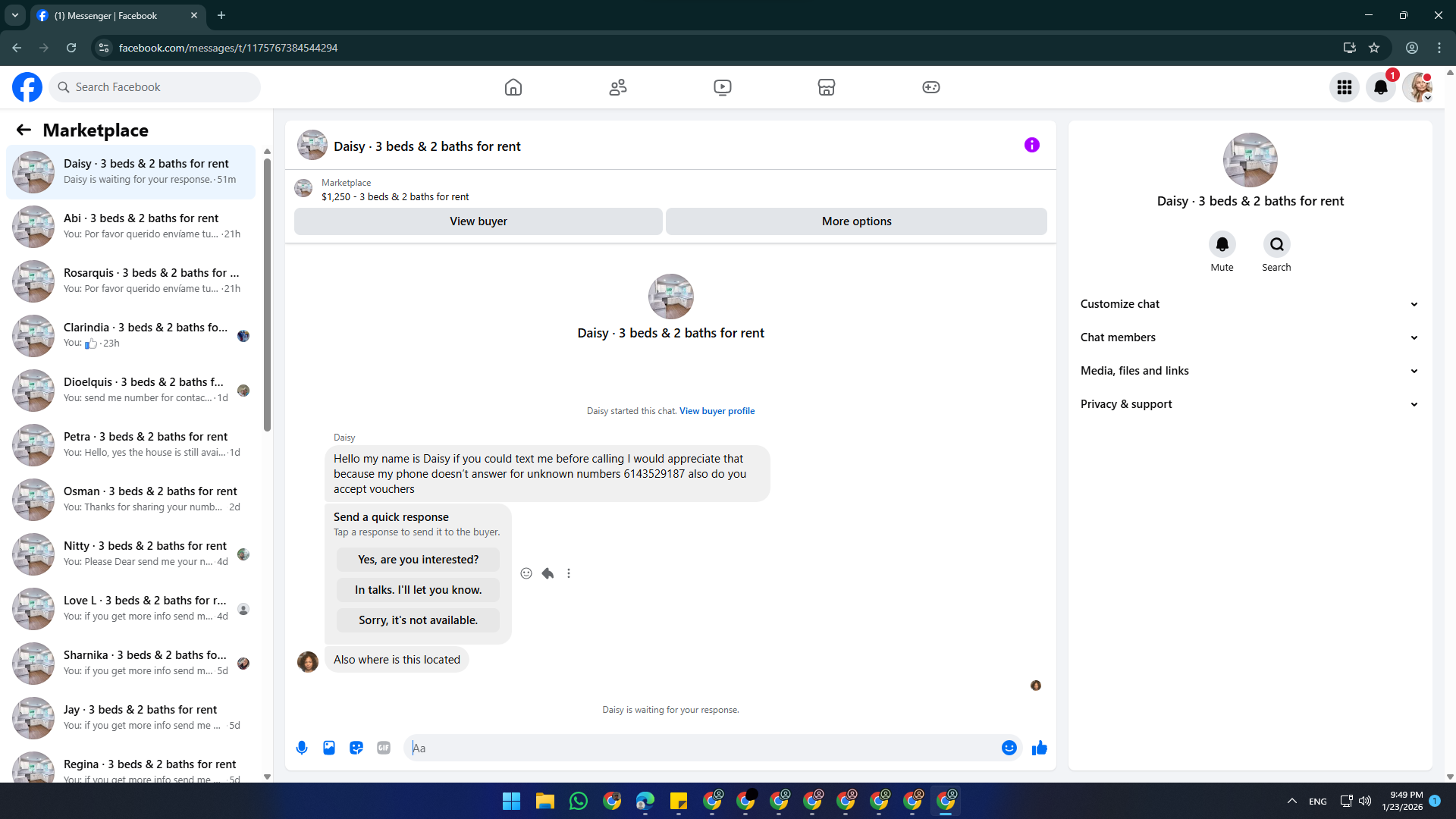The image size is (1456, 819).
Task: Send a thumbs-up like
Action: 1039,748
